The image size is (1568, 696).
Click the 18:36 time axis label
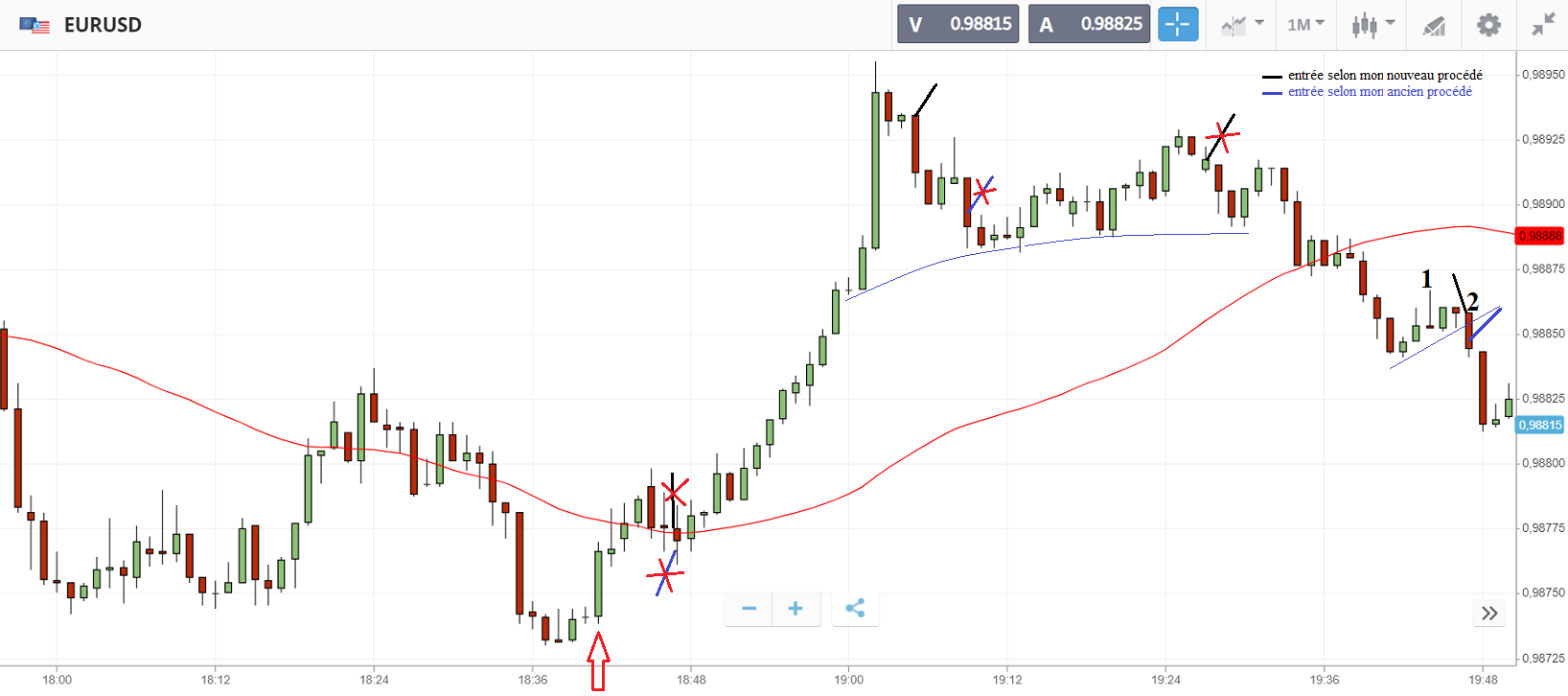pyautogui.click(x=533, y=680)
